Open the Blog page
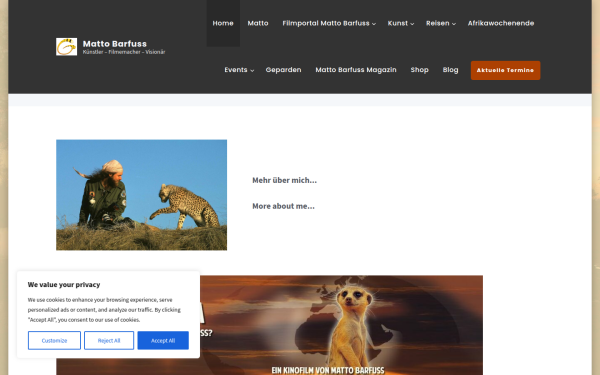 450,70
